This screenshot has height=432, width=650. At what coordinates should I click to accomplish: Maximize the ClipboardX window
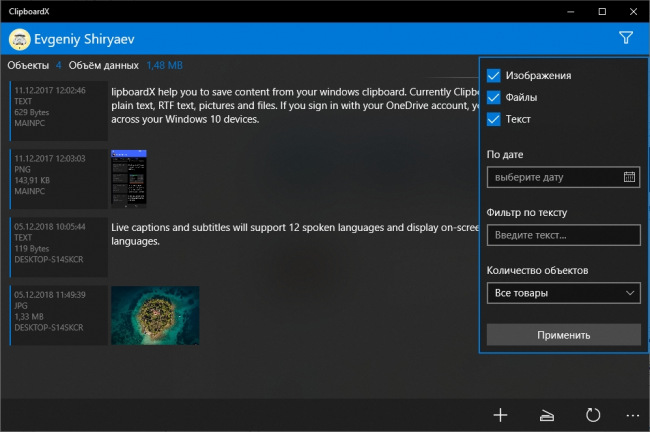coord(602,12)
